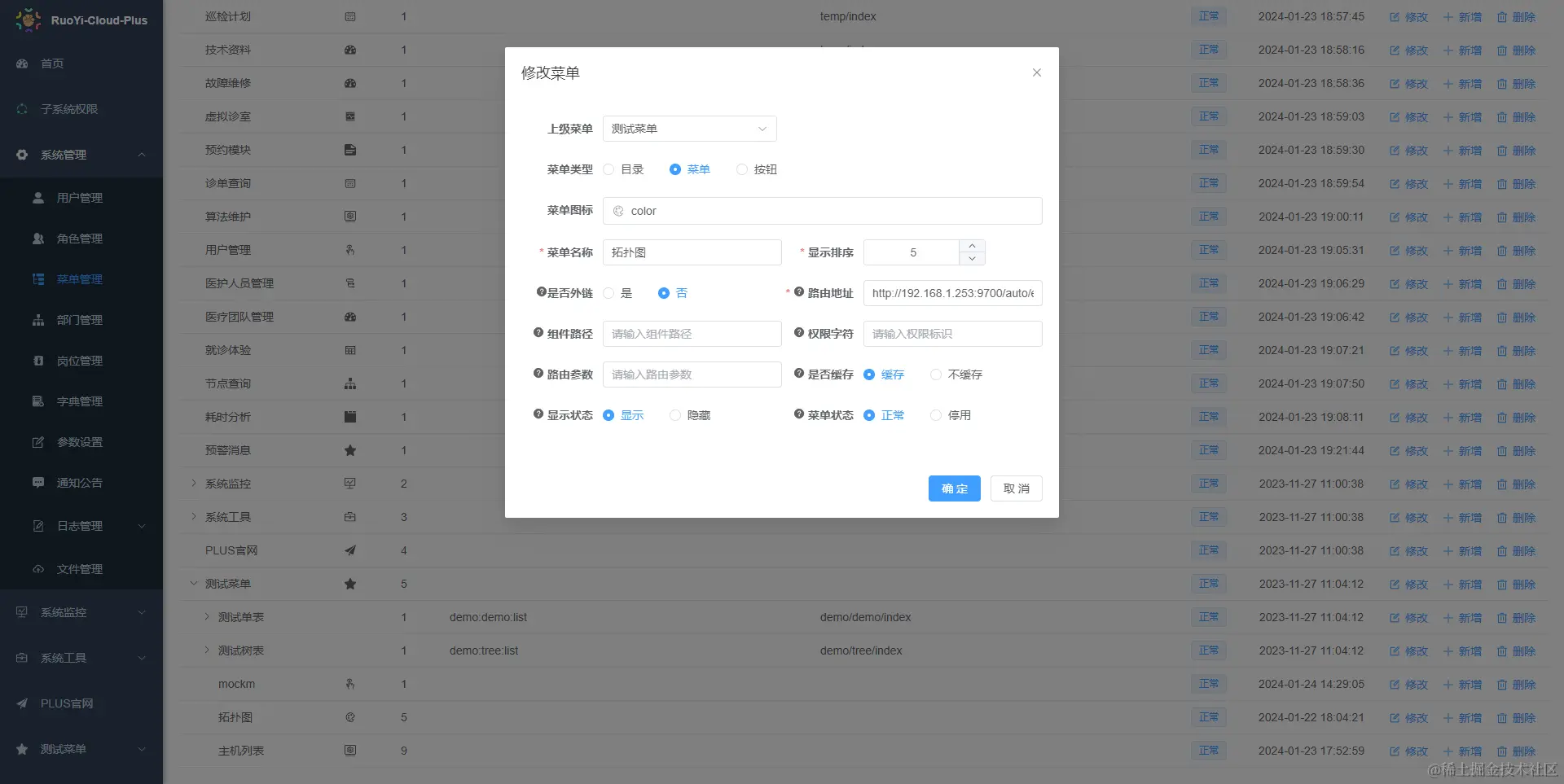Click 新增 in the 拓扑图 row
The image size is (1564, 784).
pyautogui.click(x=1462, y=717)
